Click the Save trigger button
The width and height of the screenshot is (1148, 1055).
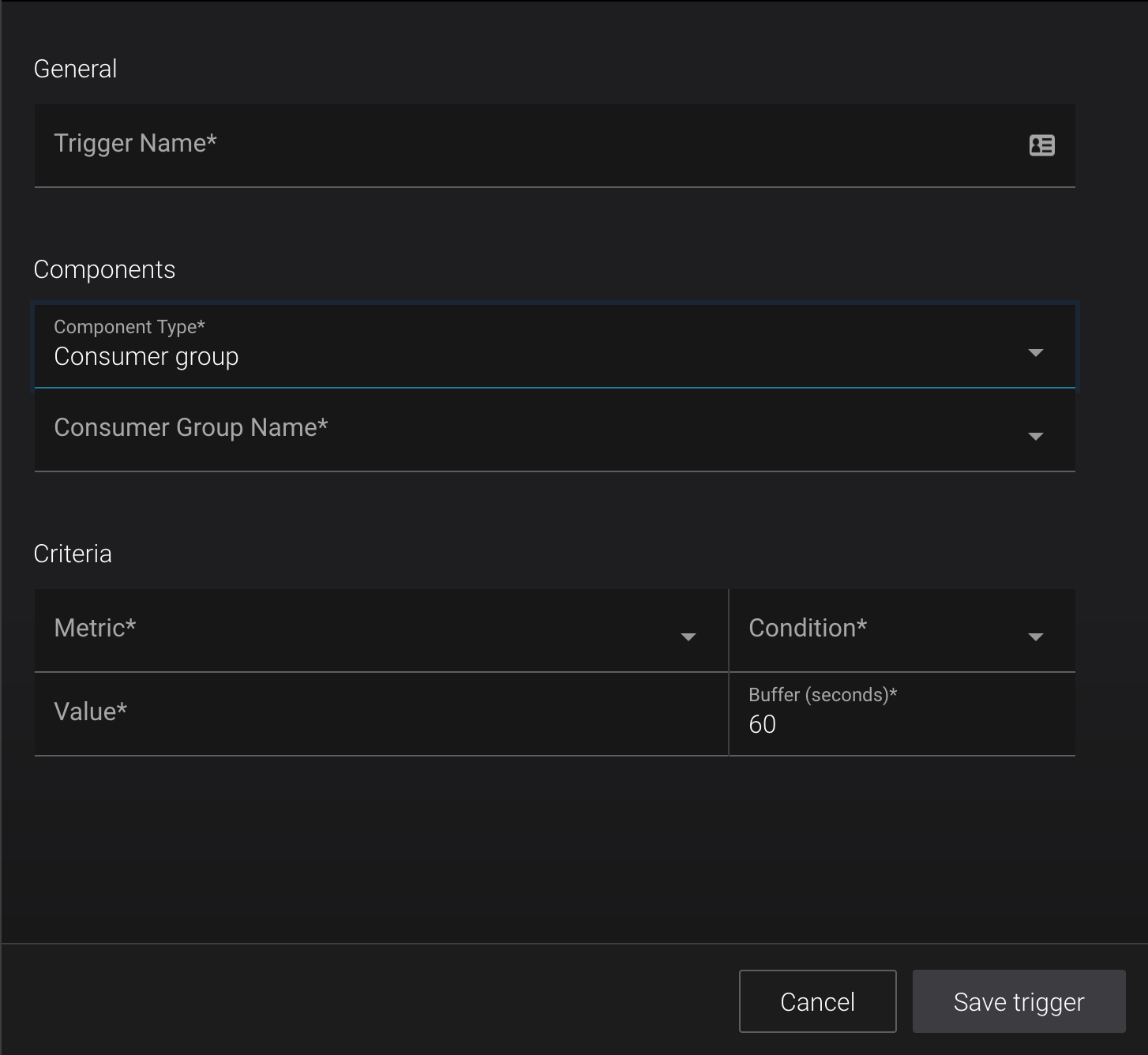click(1019, 1001)
